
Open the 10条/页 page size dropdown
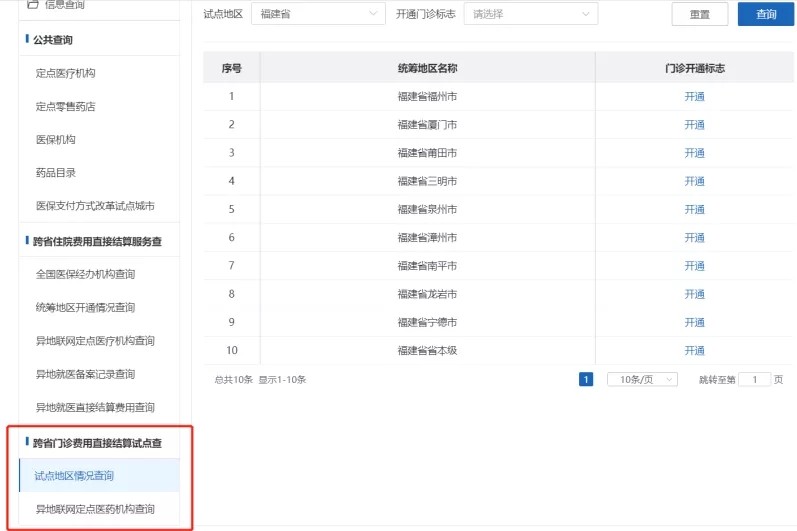tap(642, 380)
